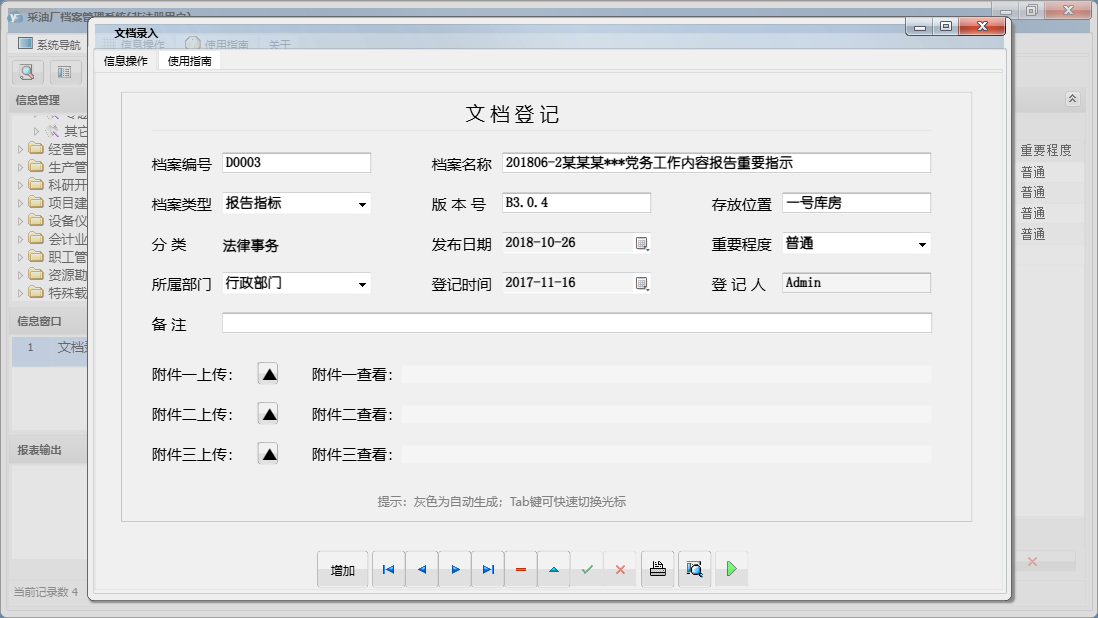Select the 信息操作 tab
This screenshot has width=1098, height=618.
point(126,61)
